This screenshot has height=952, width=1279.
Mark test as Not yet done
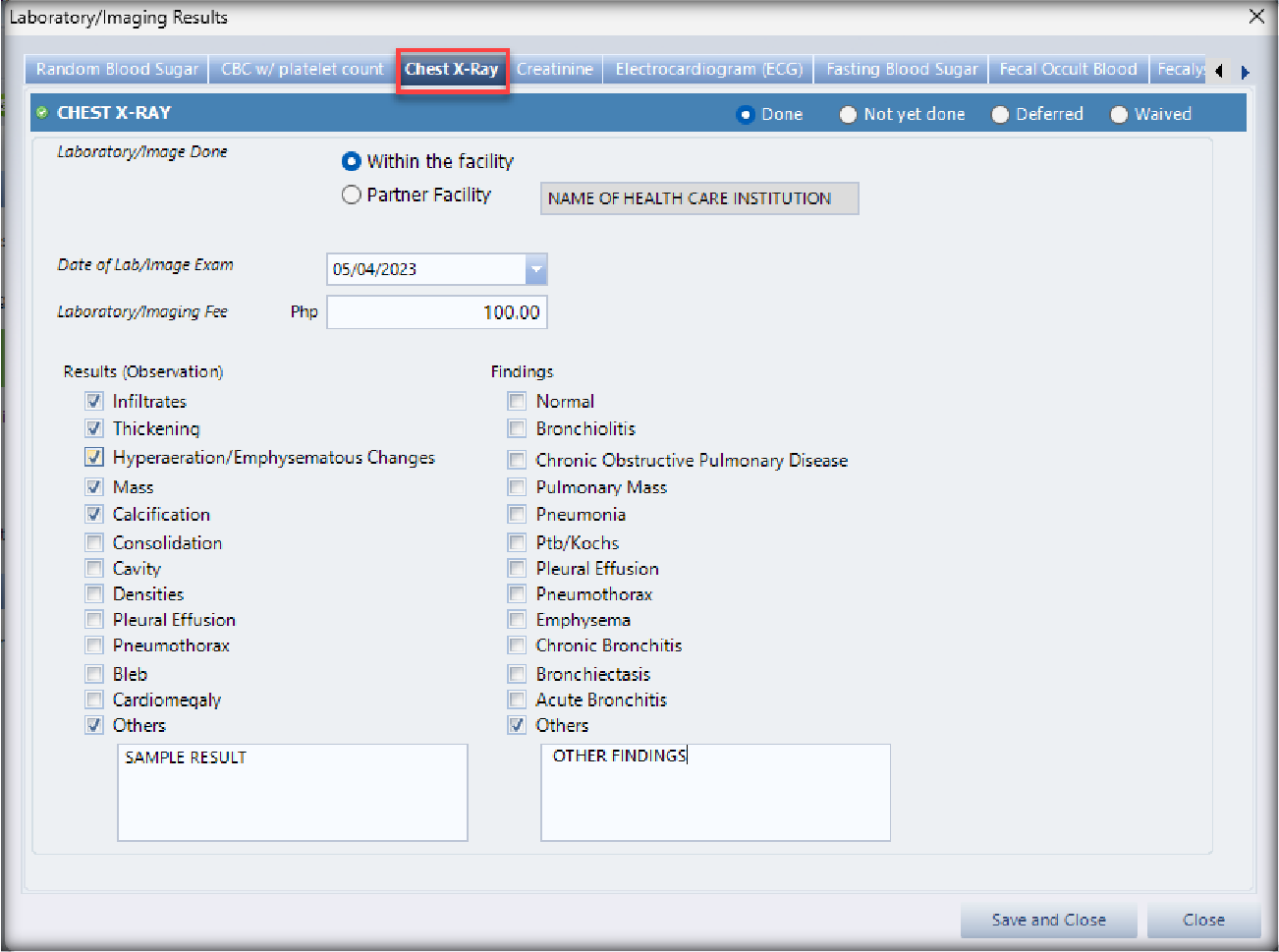click(848, 115)
